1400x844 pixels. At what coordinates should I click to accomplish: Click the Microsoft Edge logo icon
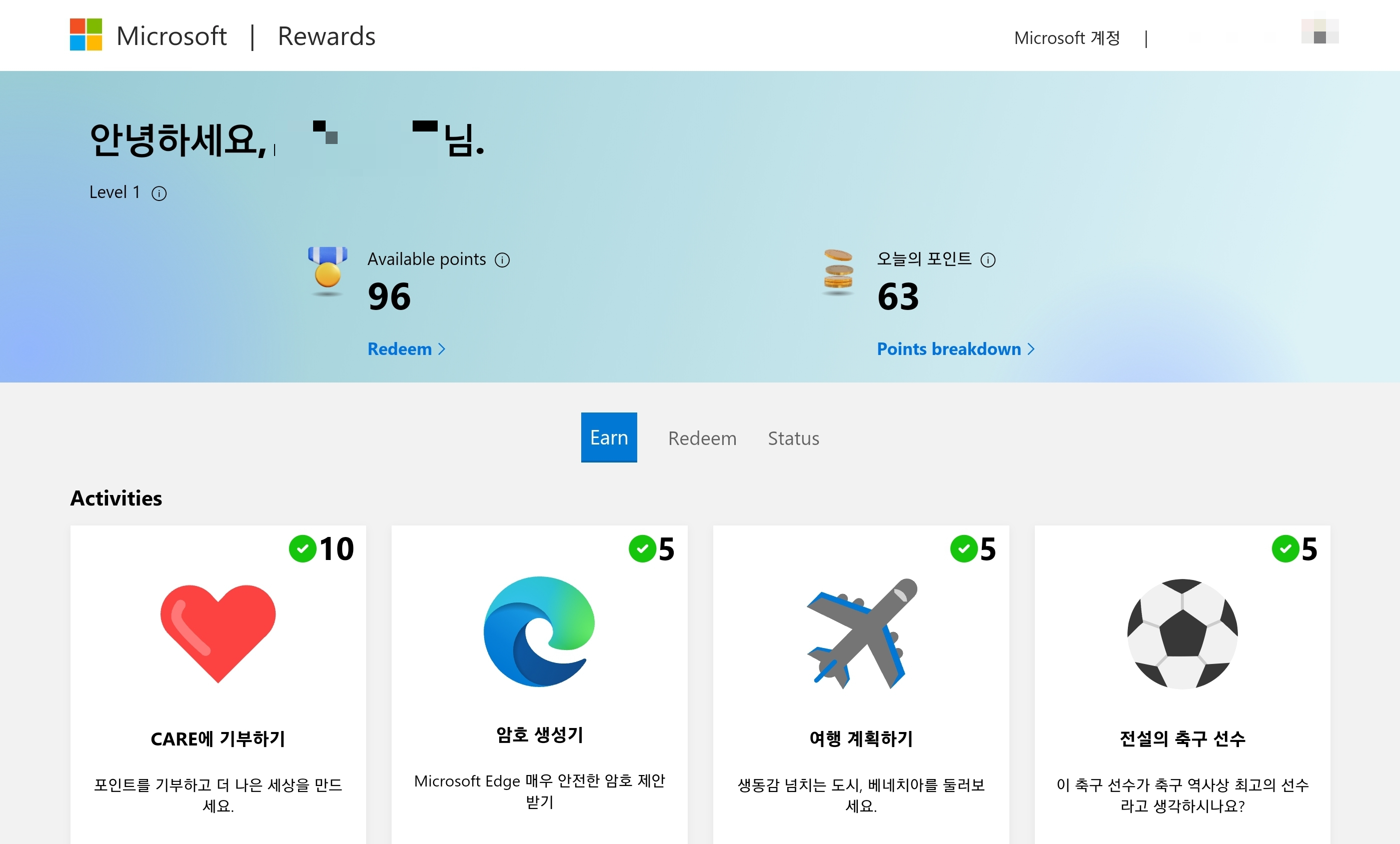click(539, 632)
